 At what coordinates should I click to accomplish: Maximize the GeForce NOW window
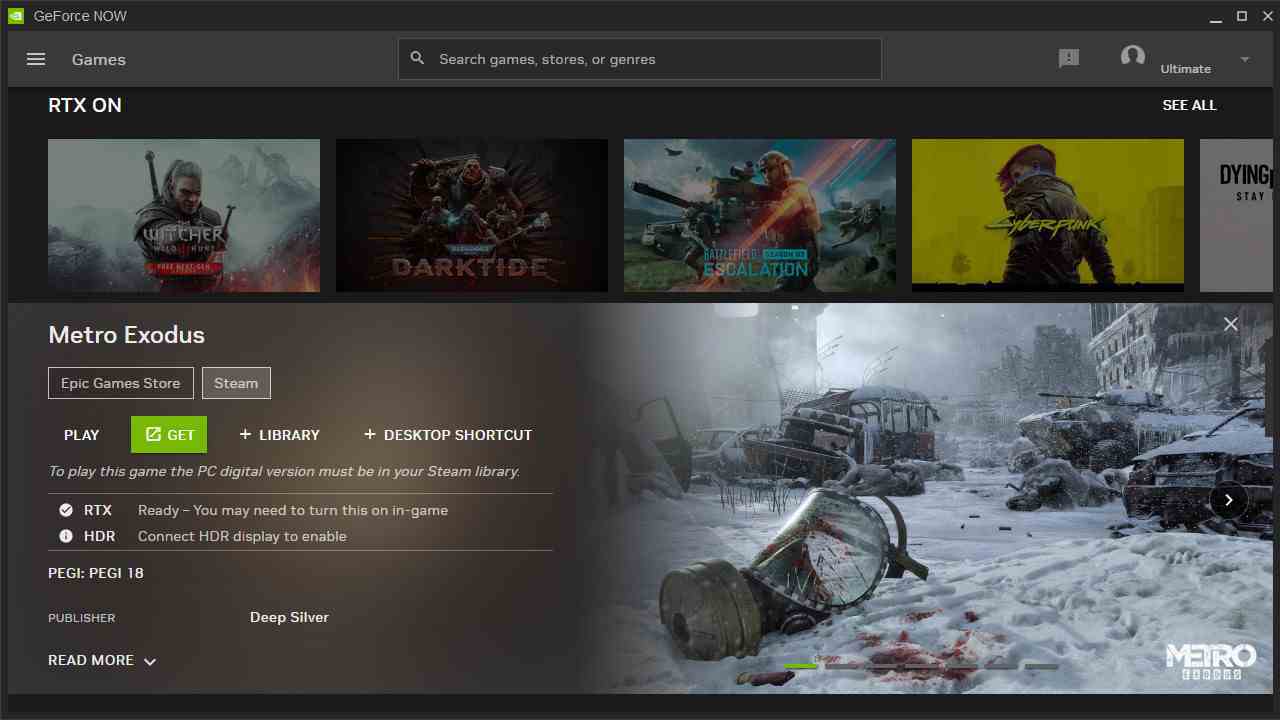click(x=1242, y=16)
